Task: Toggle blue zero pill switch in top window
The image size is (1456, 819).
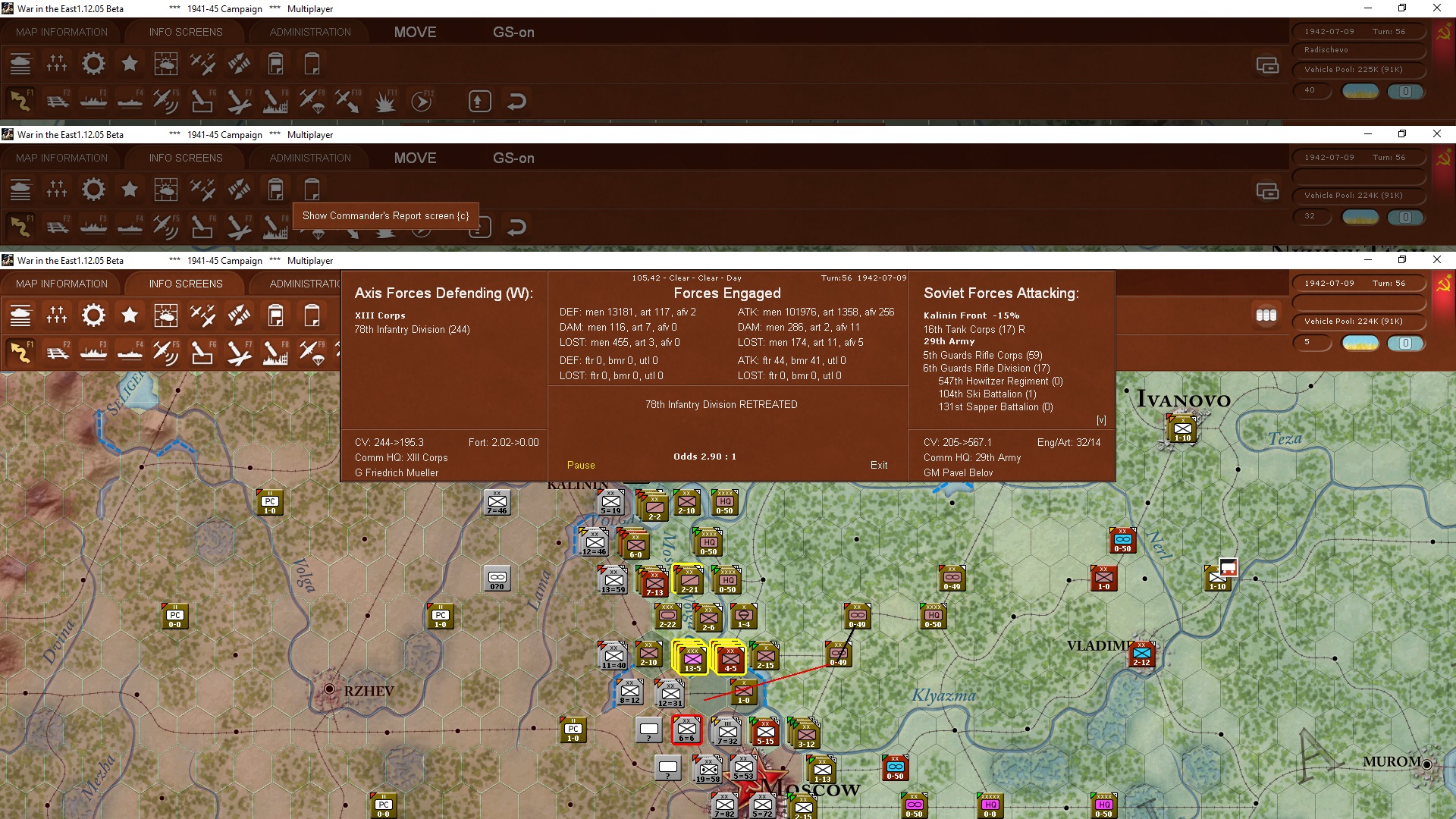Action: pyautogui.click(x=1405, y=91)
